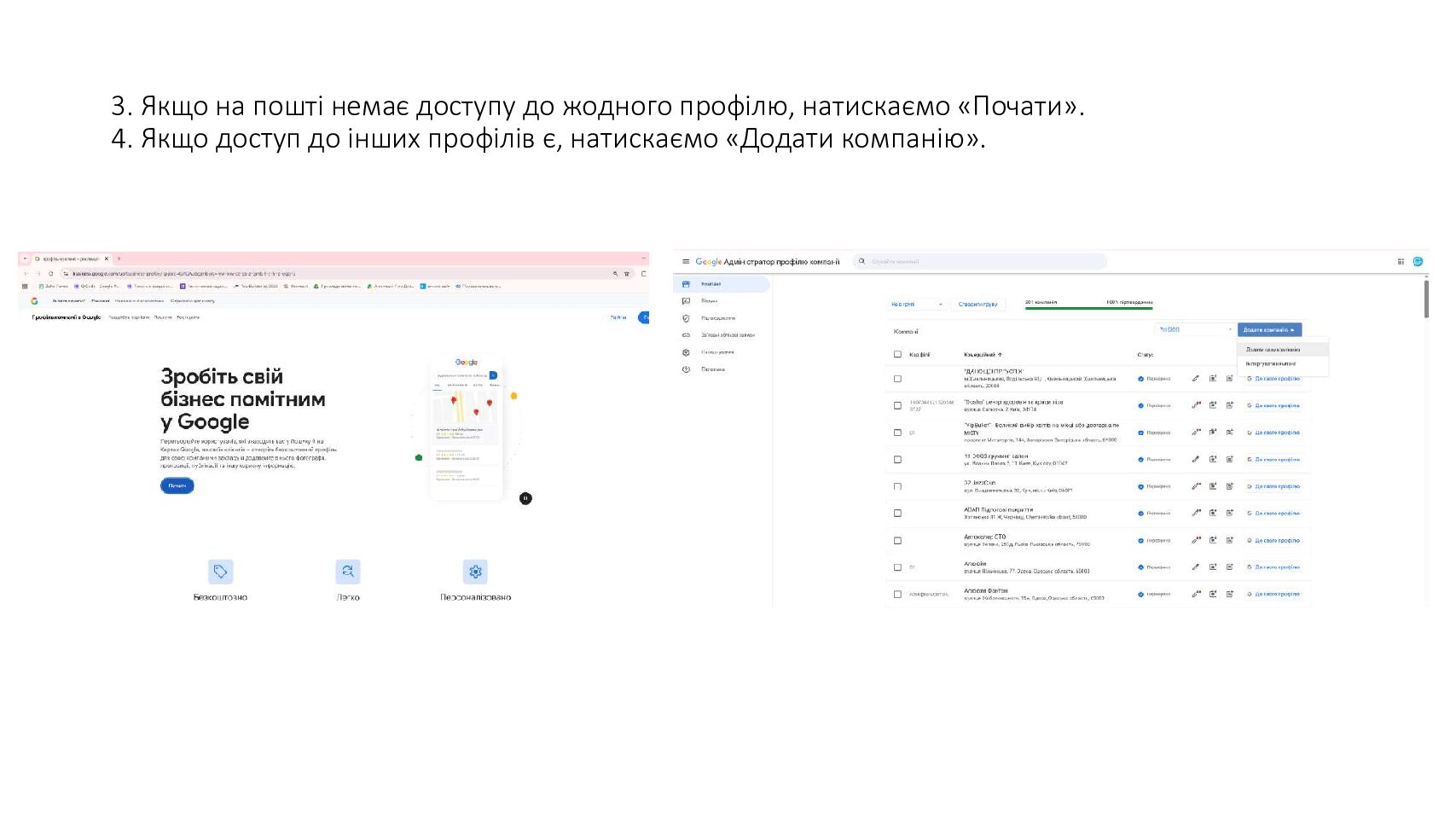Click the Перевірено status badge in VipBuket row
The height and width of the screenshot is (819, 1456).
pos(1154,433)
